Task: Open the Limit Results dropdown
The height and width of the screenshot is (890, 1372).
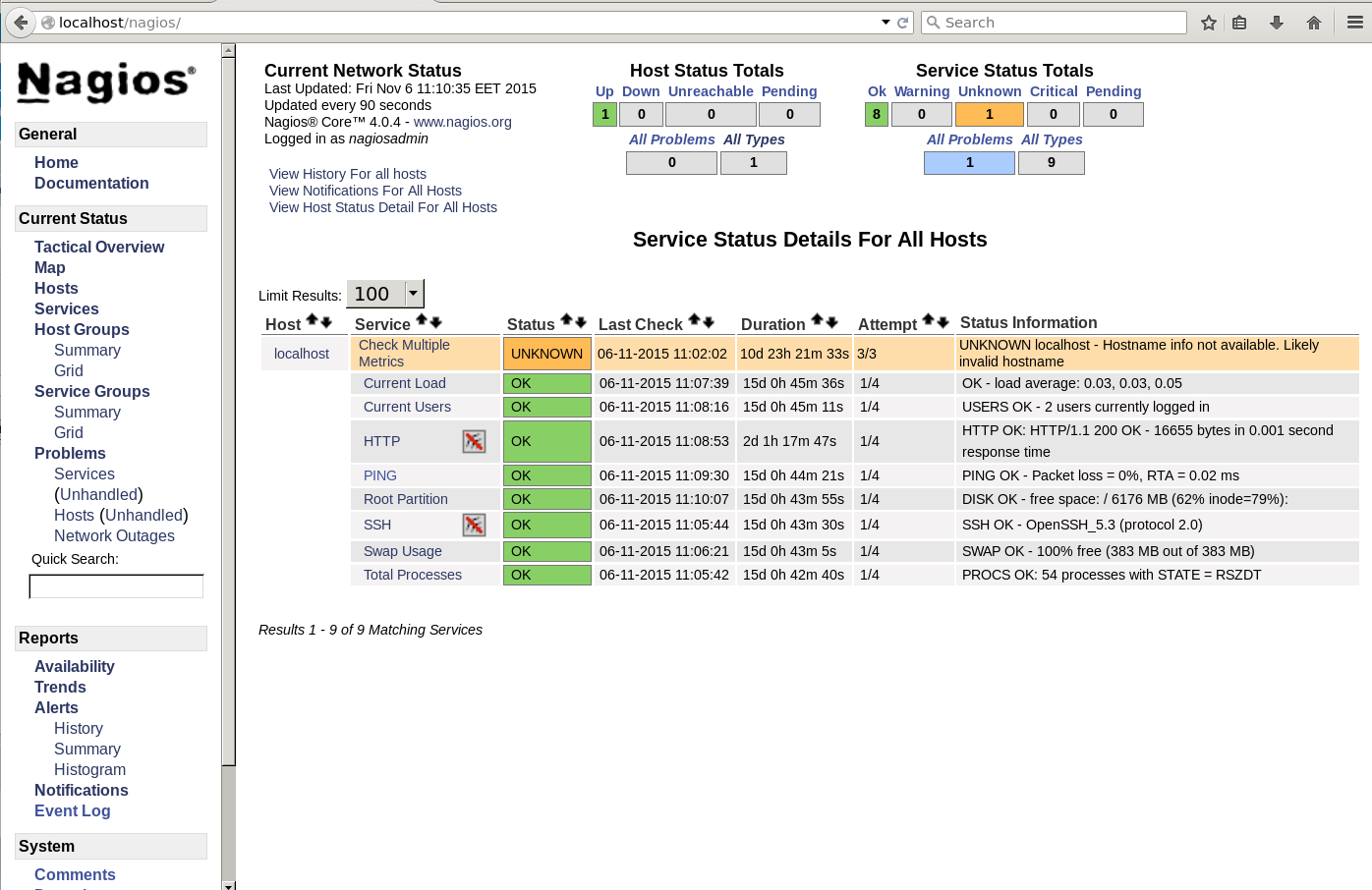Action: [x=414, y=293]
